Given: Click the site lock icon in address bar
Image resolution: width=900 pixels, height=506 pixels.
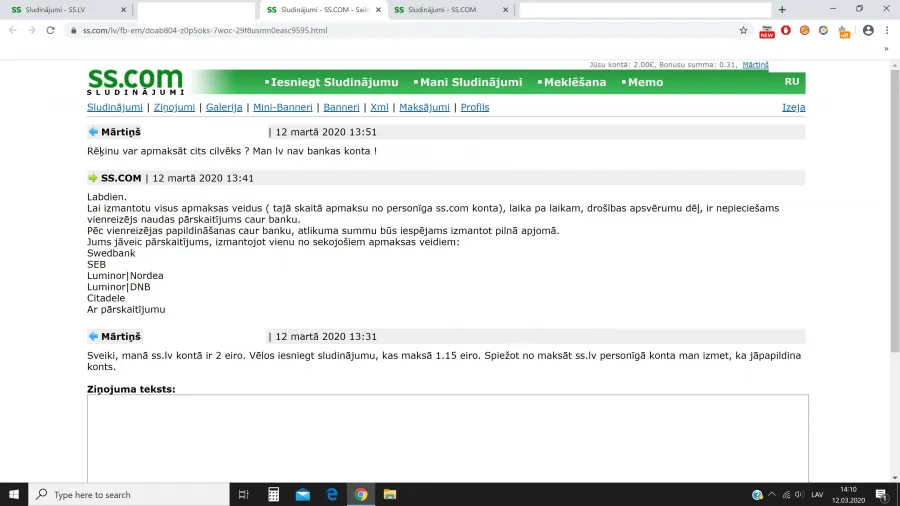Looking at the screenshot, I should click(73, 30).
